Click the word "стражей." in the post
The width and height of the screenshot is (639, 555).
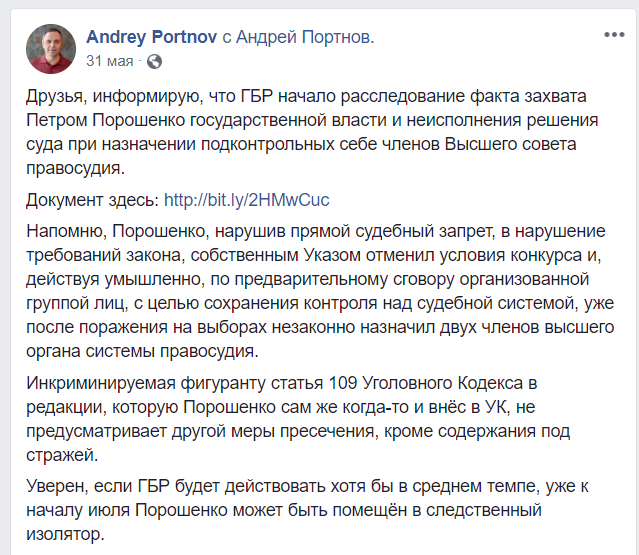point(60,456)
